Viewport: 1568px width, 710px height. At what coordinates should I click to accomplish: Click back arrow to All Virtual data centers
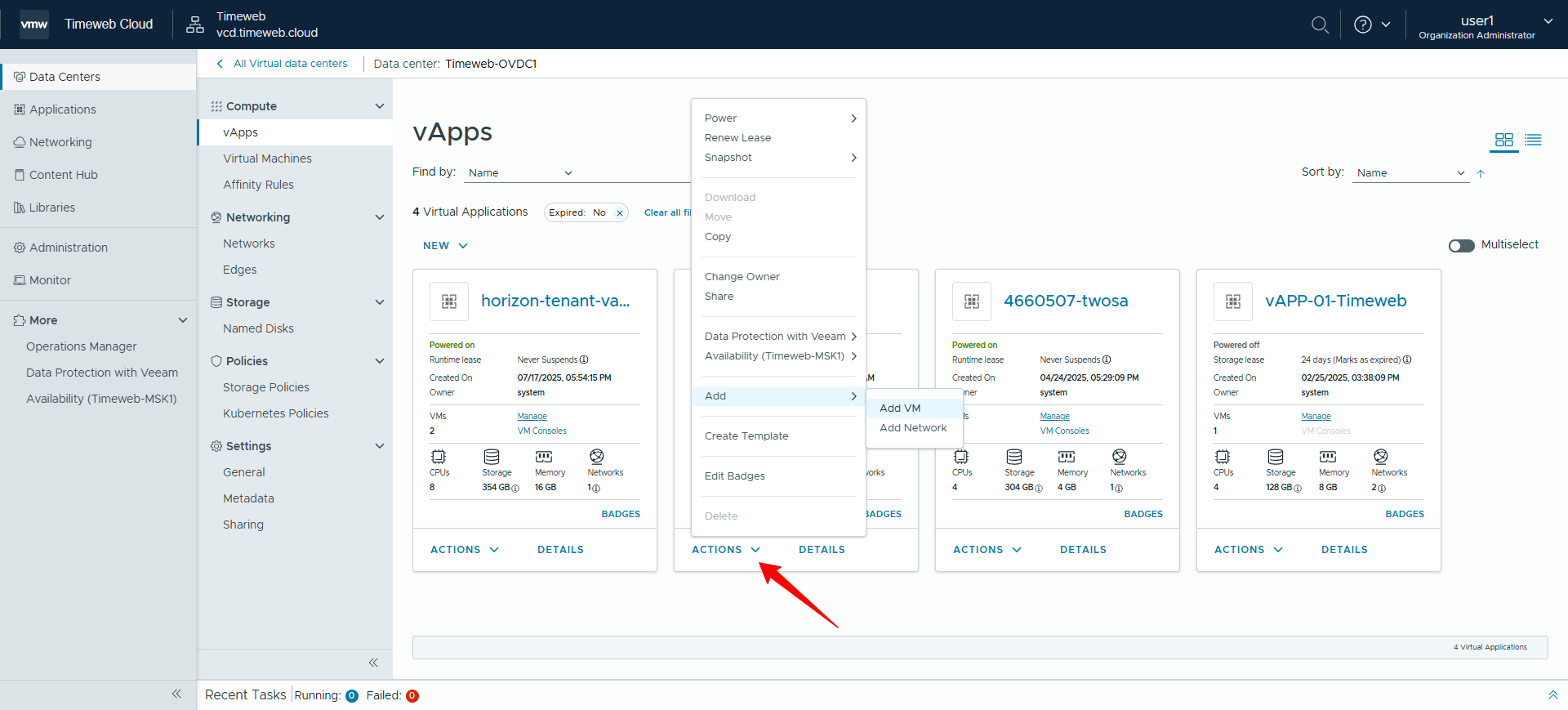(220, 64)
